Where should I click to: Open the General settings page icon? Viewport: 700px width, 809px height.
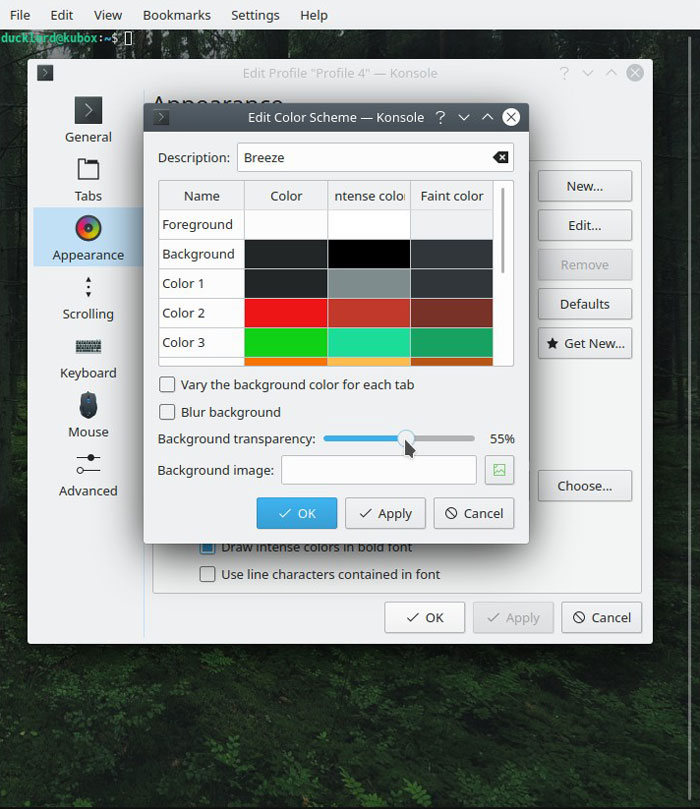(x=88, y=111)
